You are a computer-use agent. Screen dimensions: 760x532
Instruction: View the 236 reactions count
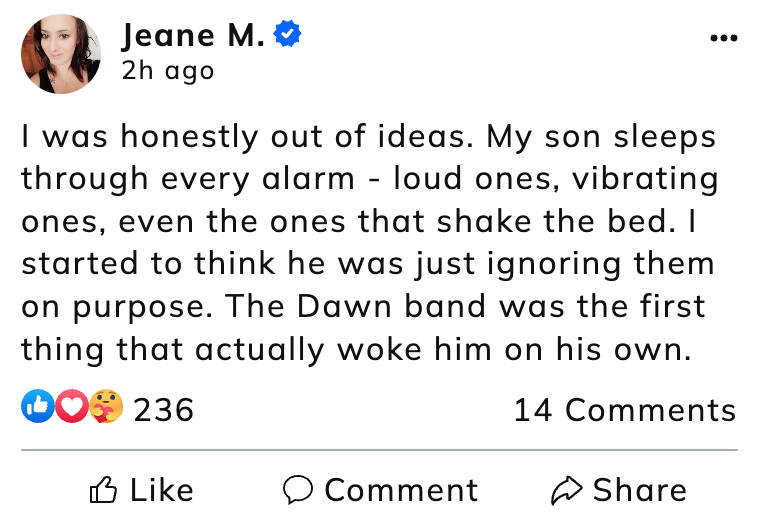[x=163, y=410]
